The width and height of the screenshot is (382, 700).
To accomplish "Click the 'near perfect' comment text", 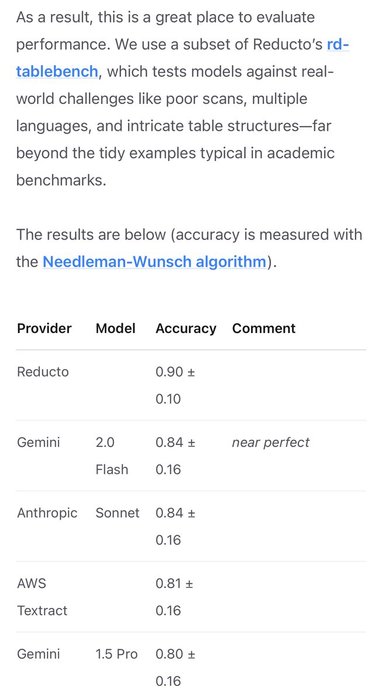I will [x=270, y=442].
